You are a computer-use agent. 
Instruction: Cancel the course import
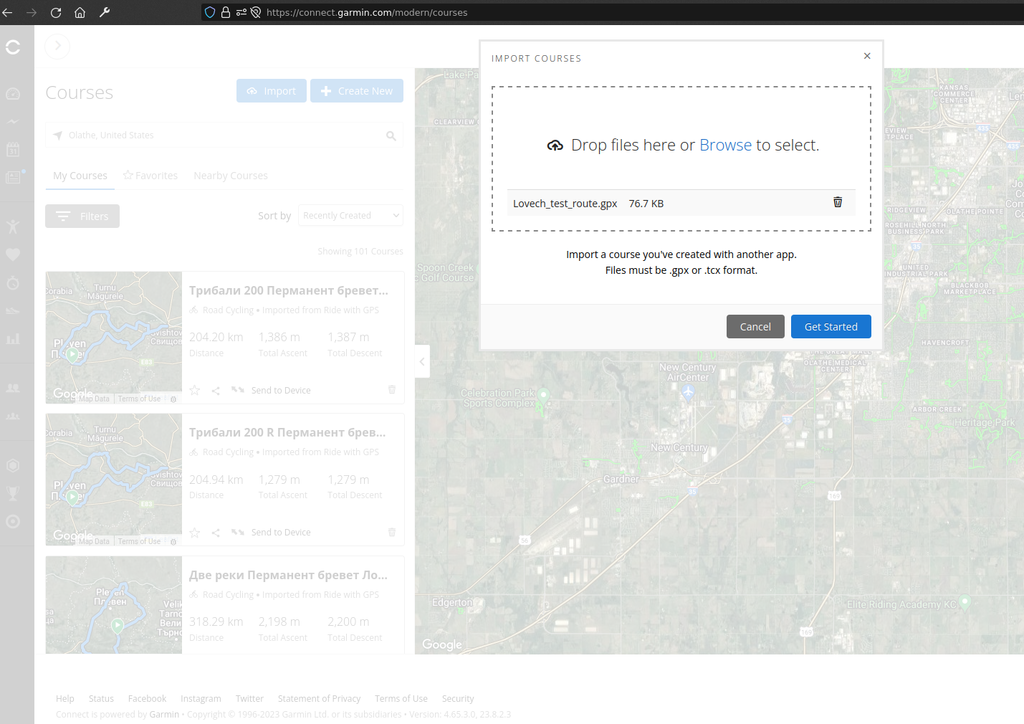755,327
